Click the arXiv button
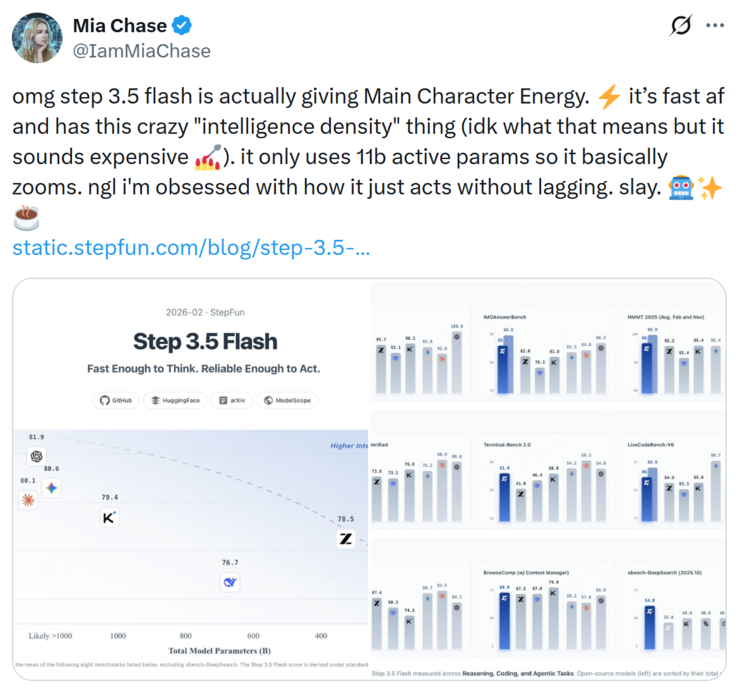Image resolution: width=740 pixels, height=693 pixels. click(x=231, y=400)
